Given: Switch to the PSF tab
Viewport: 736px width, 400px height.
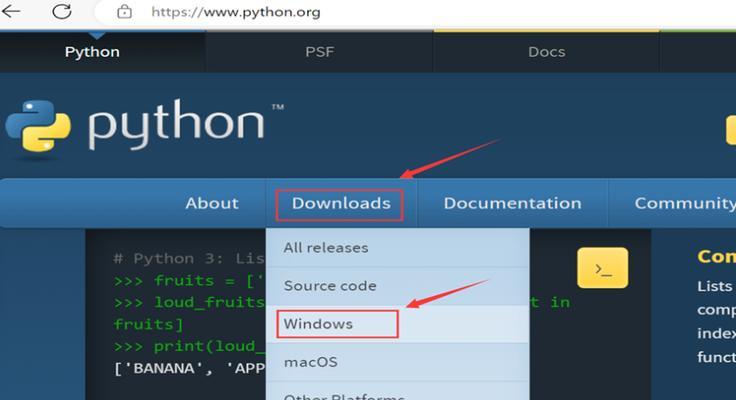Looking at the screenshot, I should coord(320,52).
